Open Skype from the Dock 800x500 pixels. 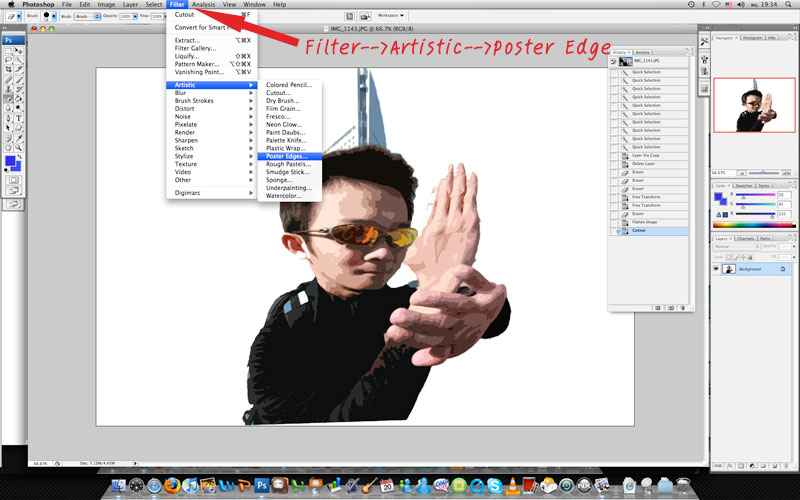[x=493, y=486]
